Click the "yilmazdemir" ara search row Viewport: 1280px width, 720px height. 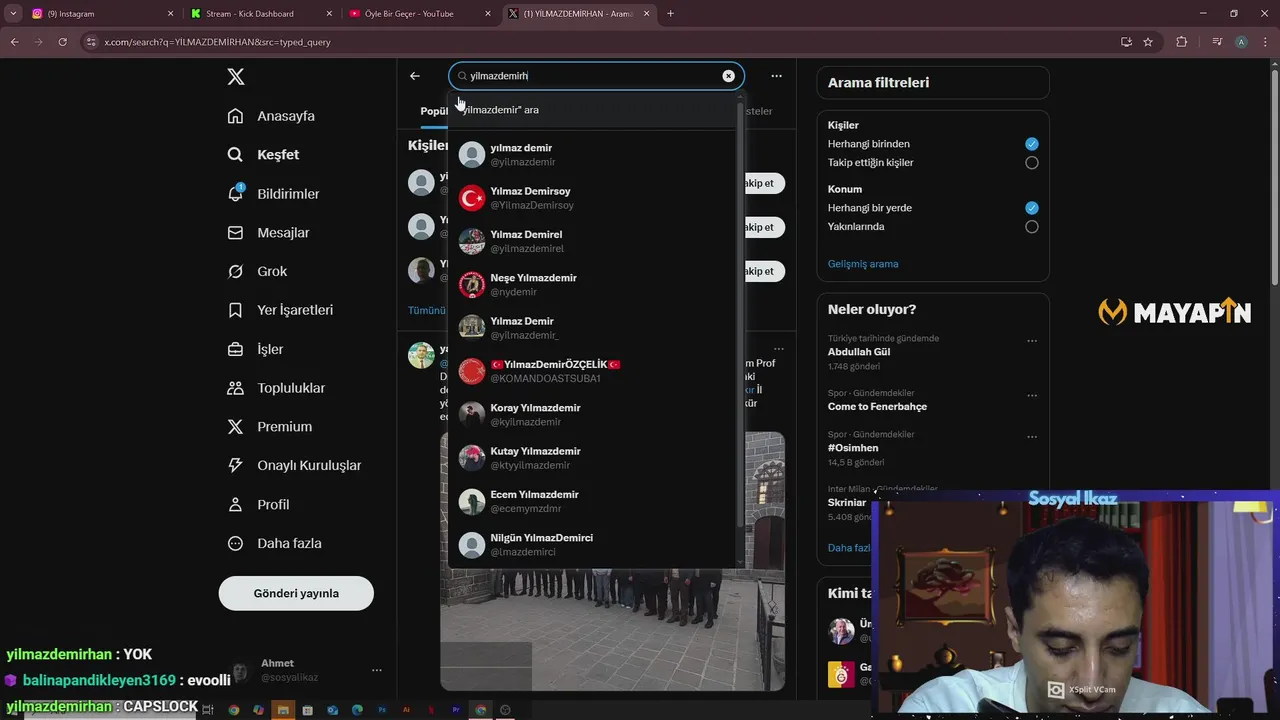tap(592, 110)
